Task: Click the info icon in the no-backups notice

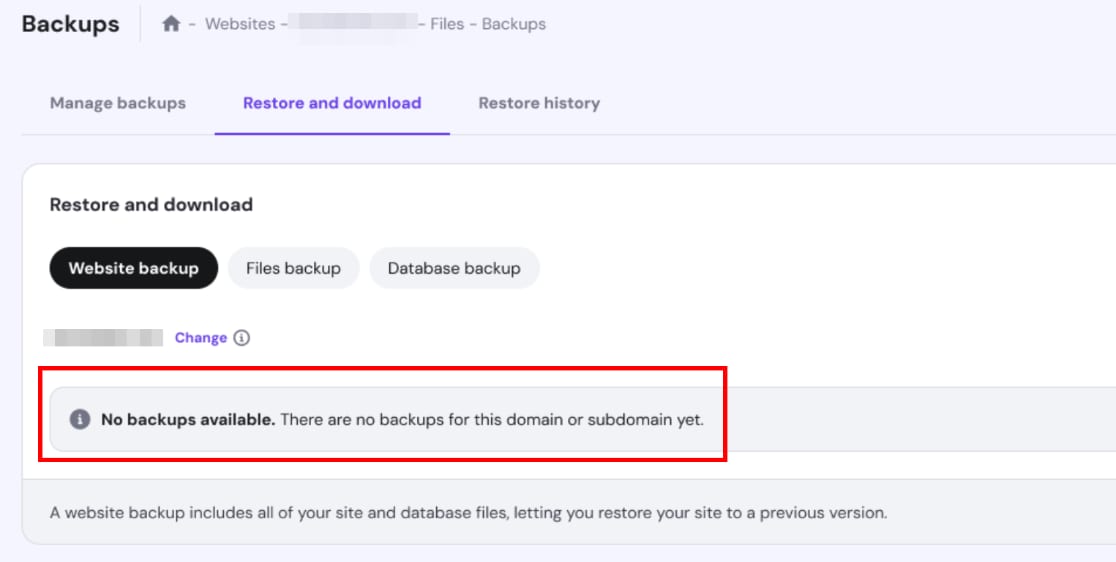Action: pyautogui.click(x=80, y=420)
